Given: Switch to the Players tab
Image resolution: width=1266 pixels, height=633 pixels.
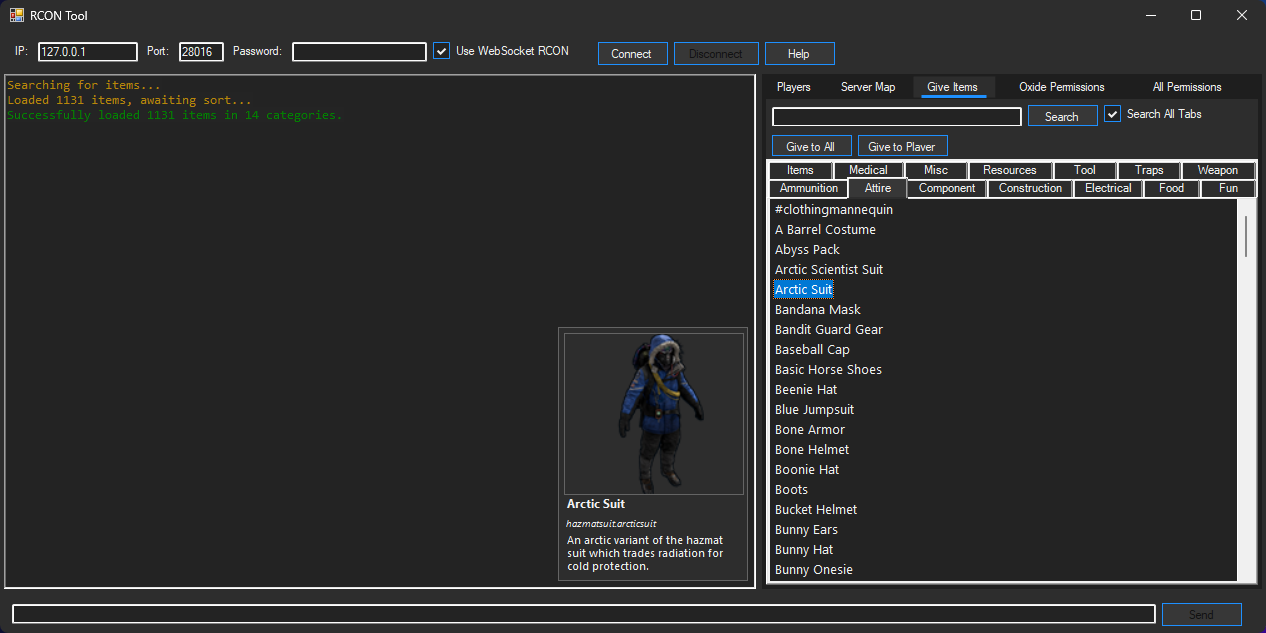Looking at the screenshot, I should [x=793, y=87].
